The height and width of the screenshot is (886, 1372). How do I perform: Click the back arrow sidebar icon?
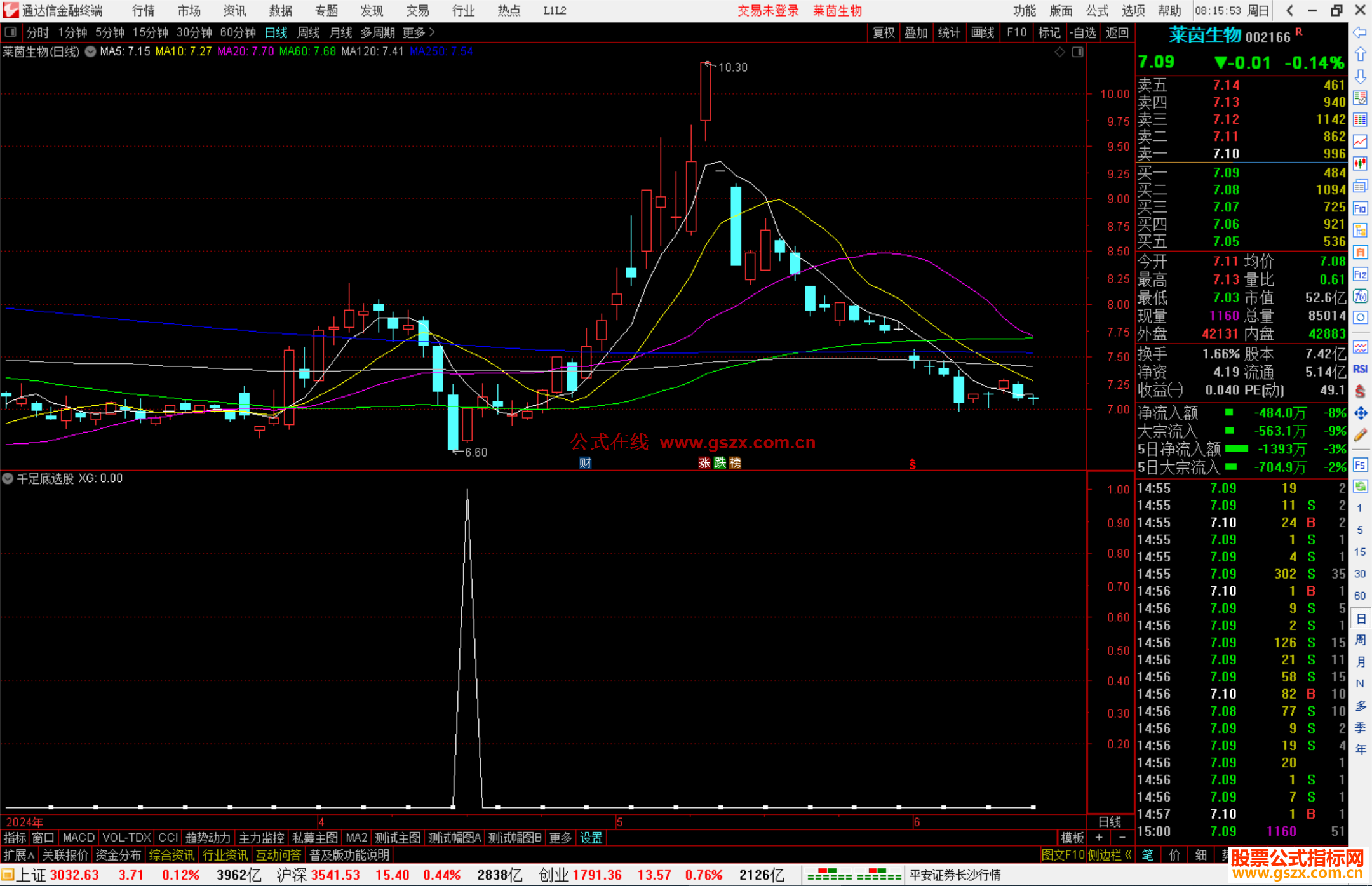point(1360,32)
